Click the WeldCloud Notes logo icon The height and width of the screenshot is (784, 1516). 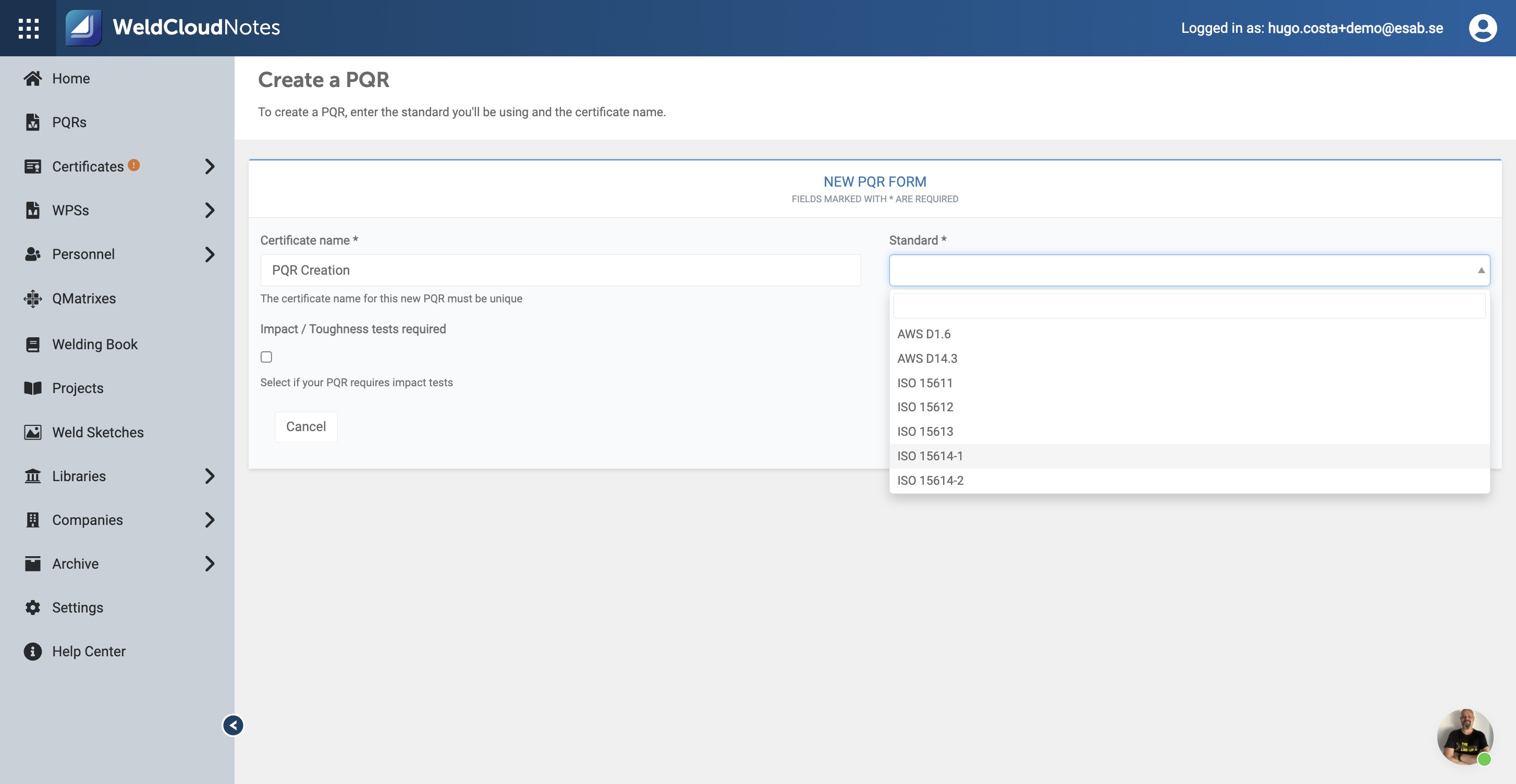(x=83, y=28)
